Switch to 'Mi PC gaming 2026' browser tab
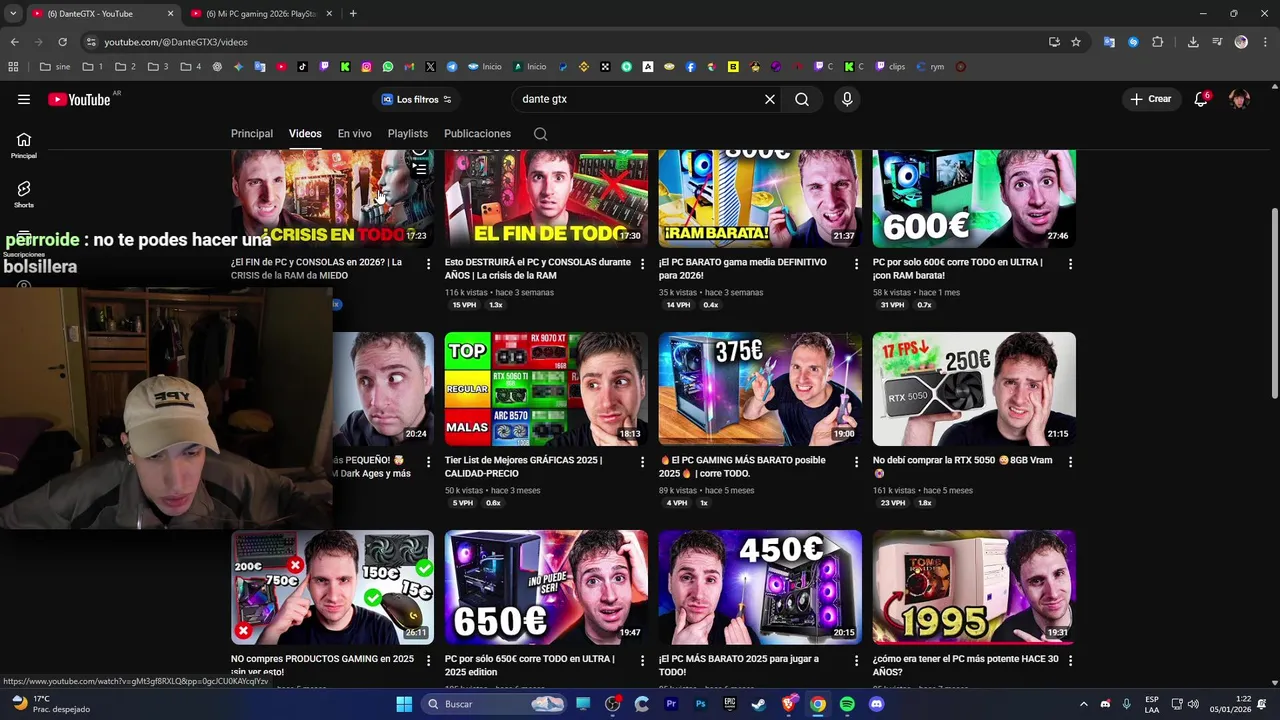1280x720 pixels. [x=262, y=14]
